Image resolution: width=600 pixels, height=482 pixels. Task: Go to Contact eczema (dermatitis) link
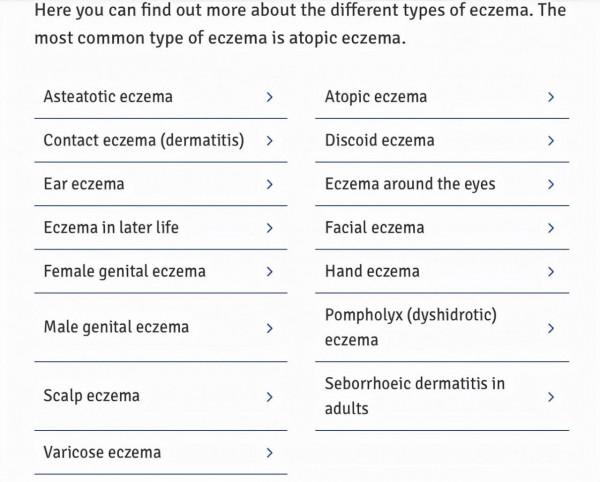(x=143, y=141)
